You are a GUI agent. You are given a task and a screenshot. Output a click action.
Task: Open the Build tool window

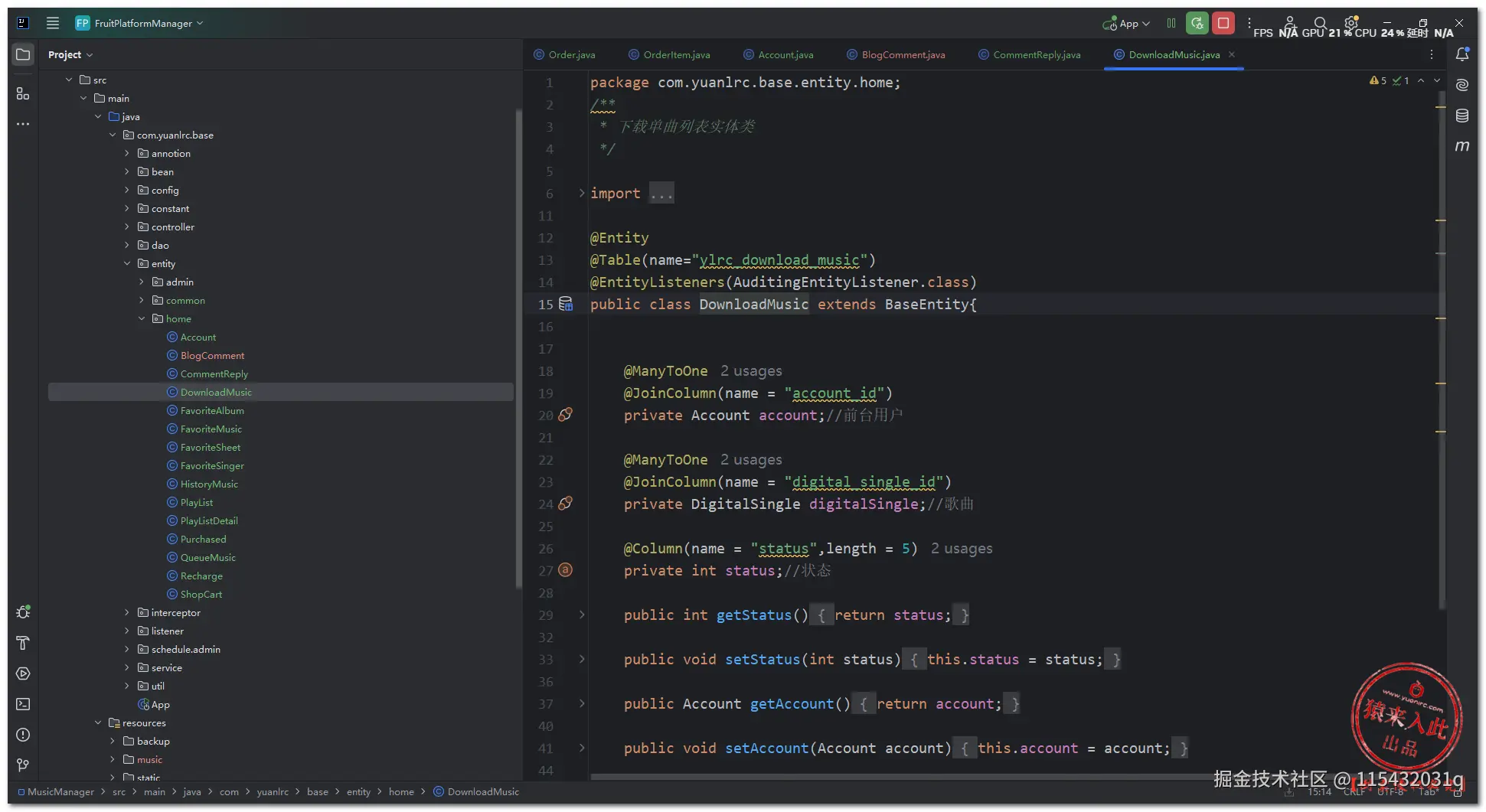(23, 643)
